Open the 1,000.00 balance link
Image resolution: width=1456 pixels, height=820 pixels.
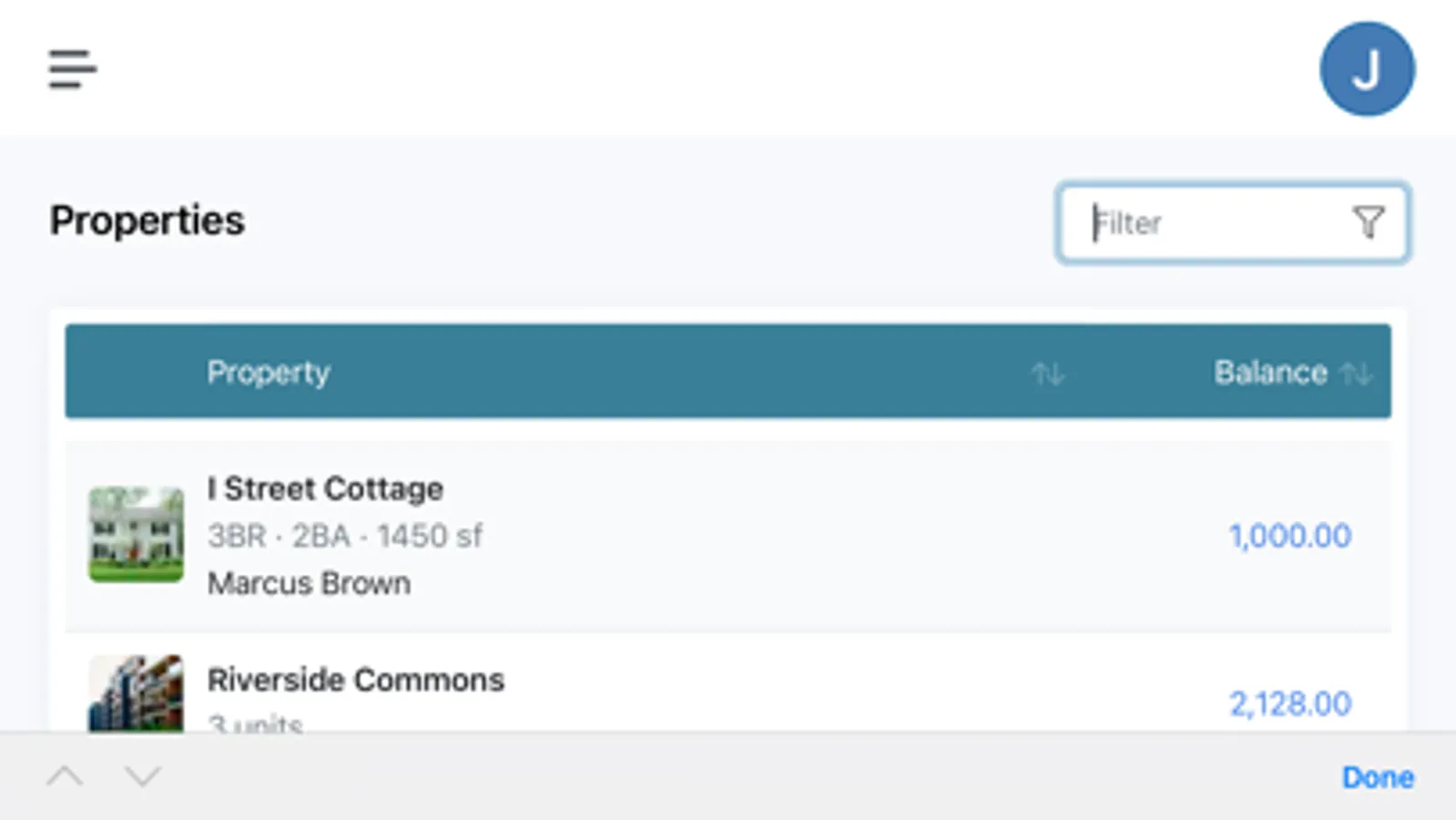point(1289,536)
